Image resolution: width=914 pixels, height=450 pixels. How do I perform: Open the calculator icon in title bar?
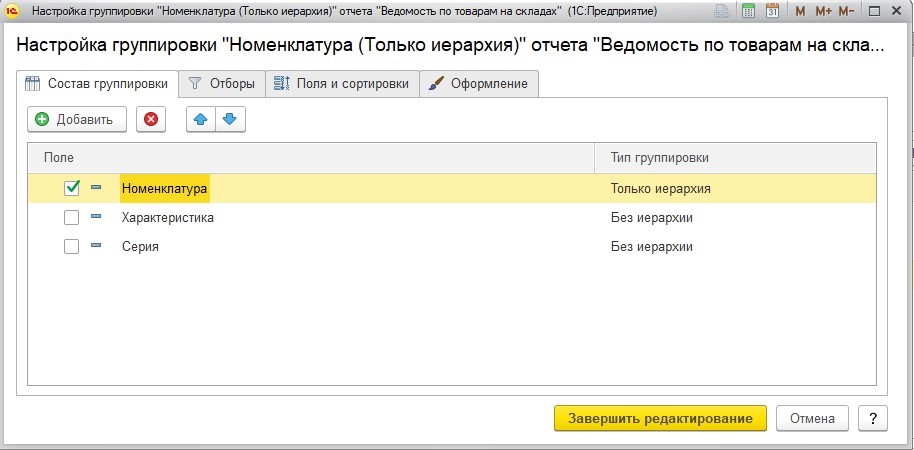748,11
